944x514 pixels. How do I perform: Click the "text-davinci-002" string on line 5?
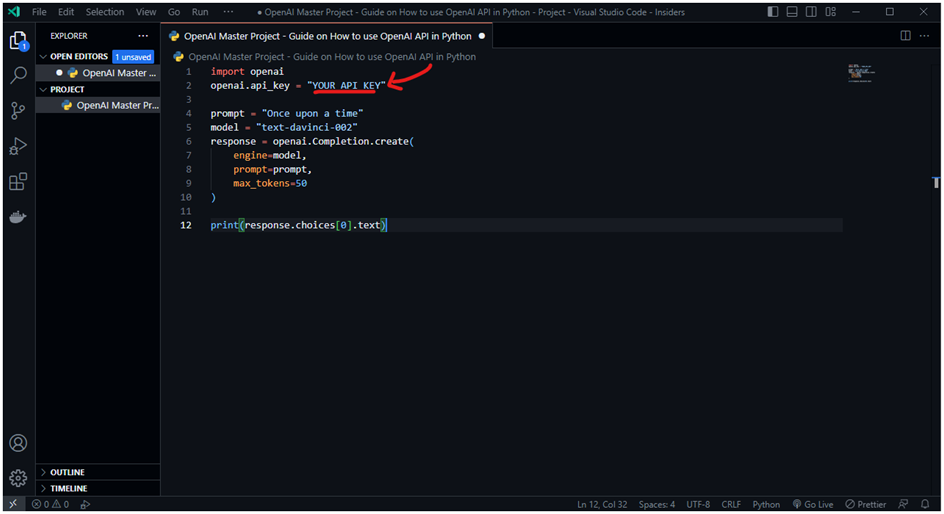click(x=306, y=127)
